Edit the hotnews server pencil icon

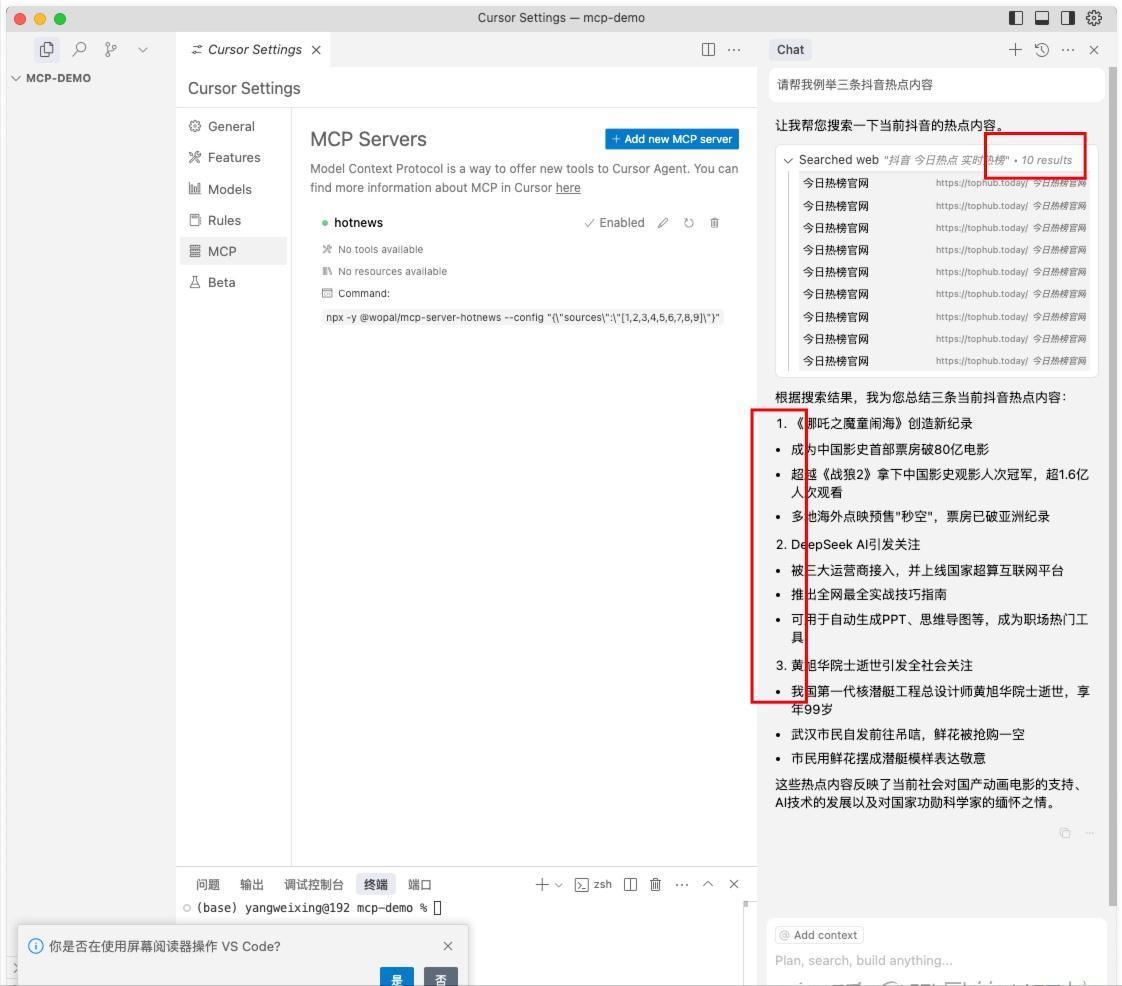coord(663,223)
